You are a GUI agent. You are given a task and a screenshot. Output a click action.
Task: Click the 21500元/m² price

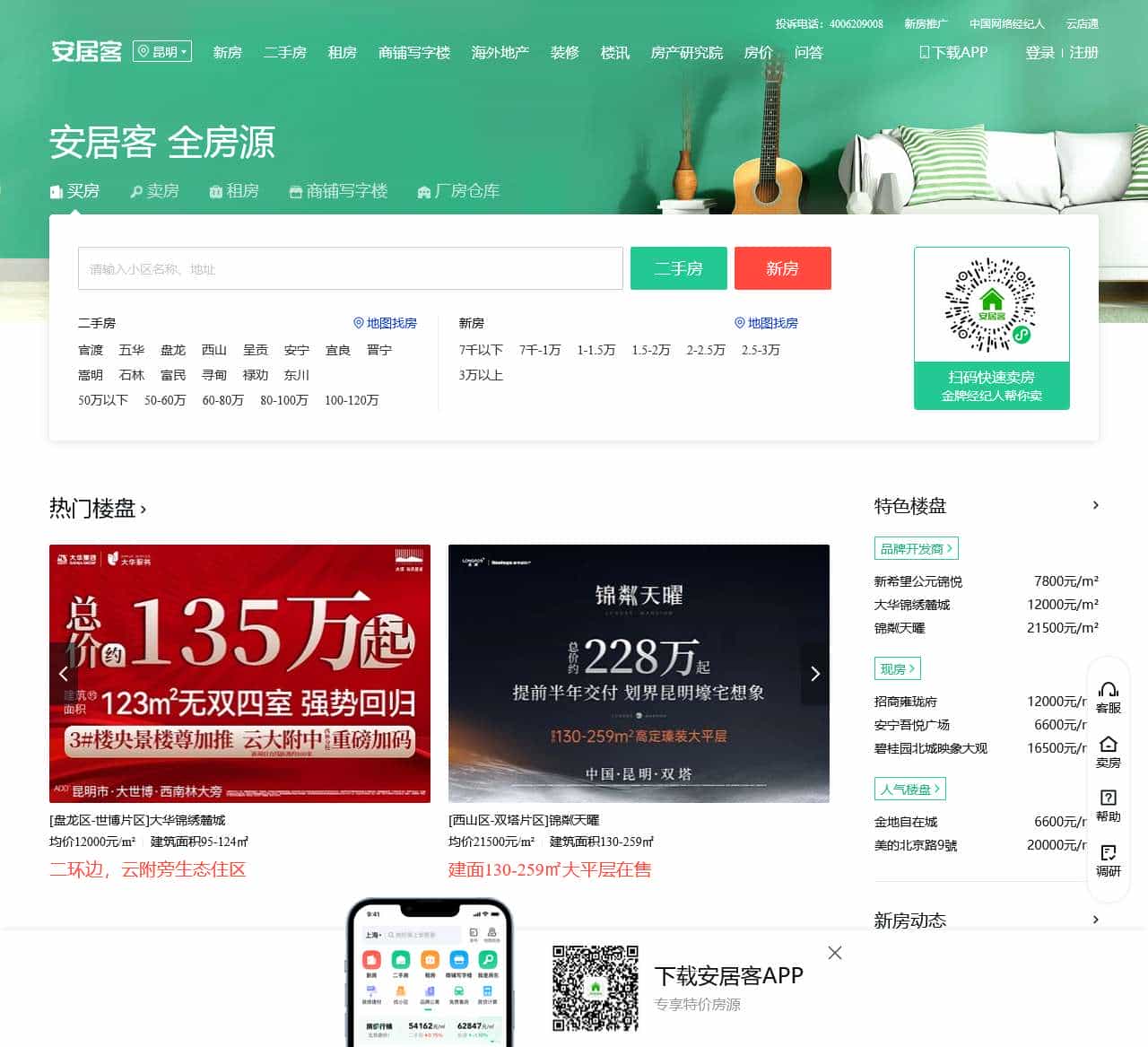pyautogui.click(x=1063, y=628)
